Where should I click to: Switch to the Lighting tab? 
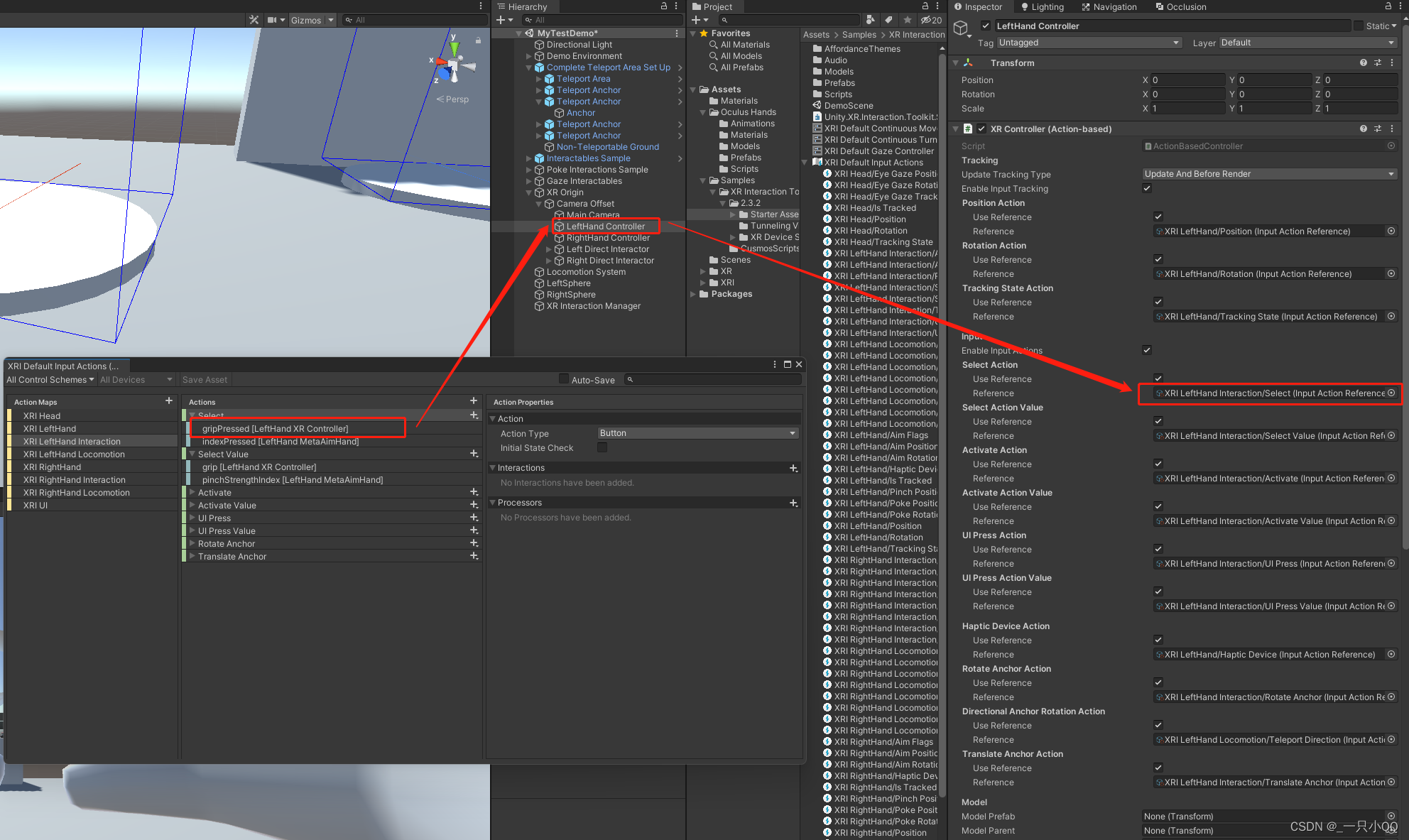(1042, 7)
